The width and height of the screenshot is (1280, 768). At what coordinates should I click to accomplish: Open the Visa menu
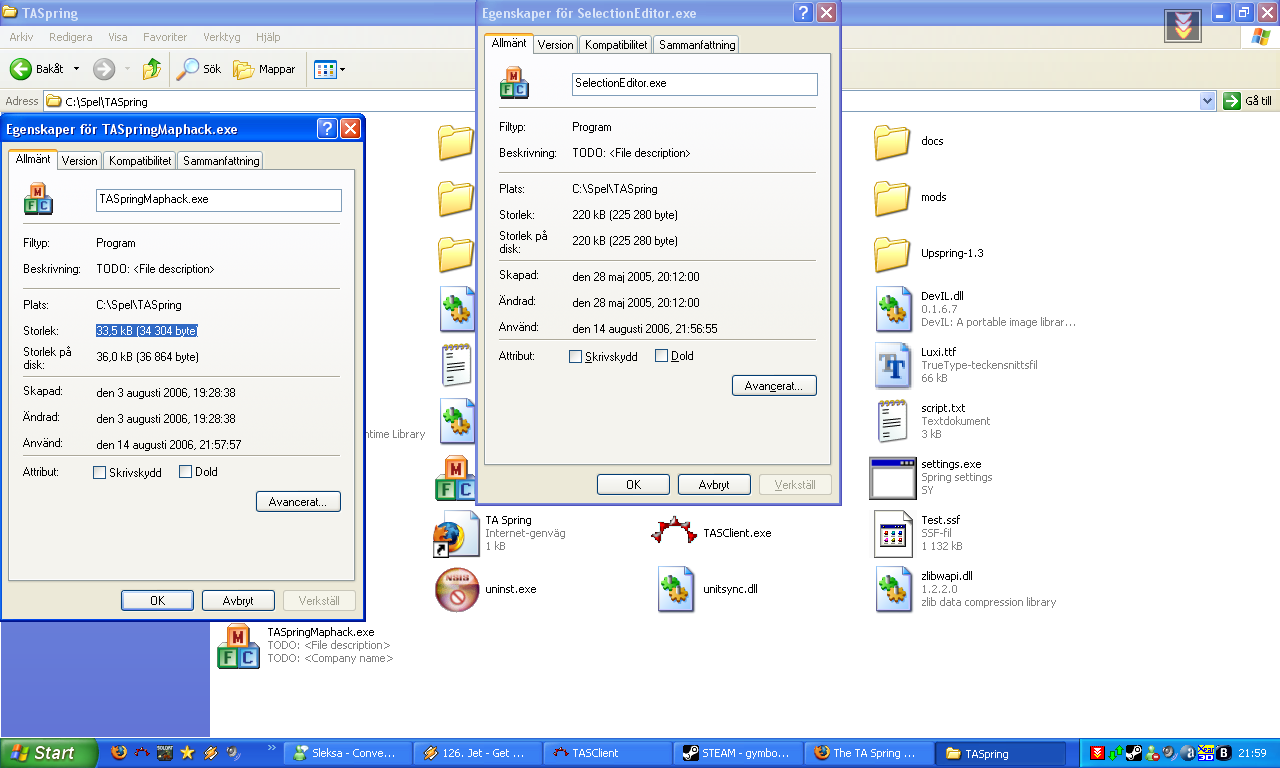(x=118, y=37)
